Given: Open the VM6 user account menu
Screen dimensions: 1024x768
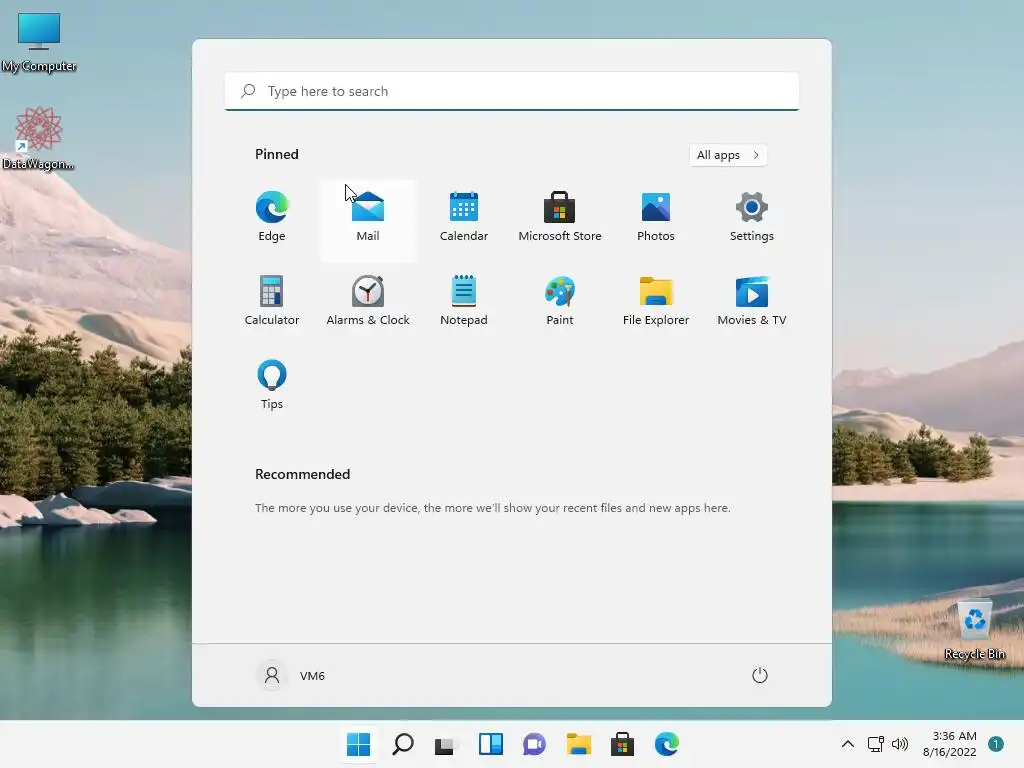Looking at the screenshot, I should point(291,675).
